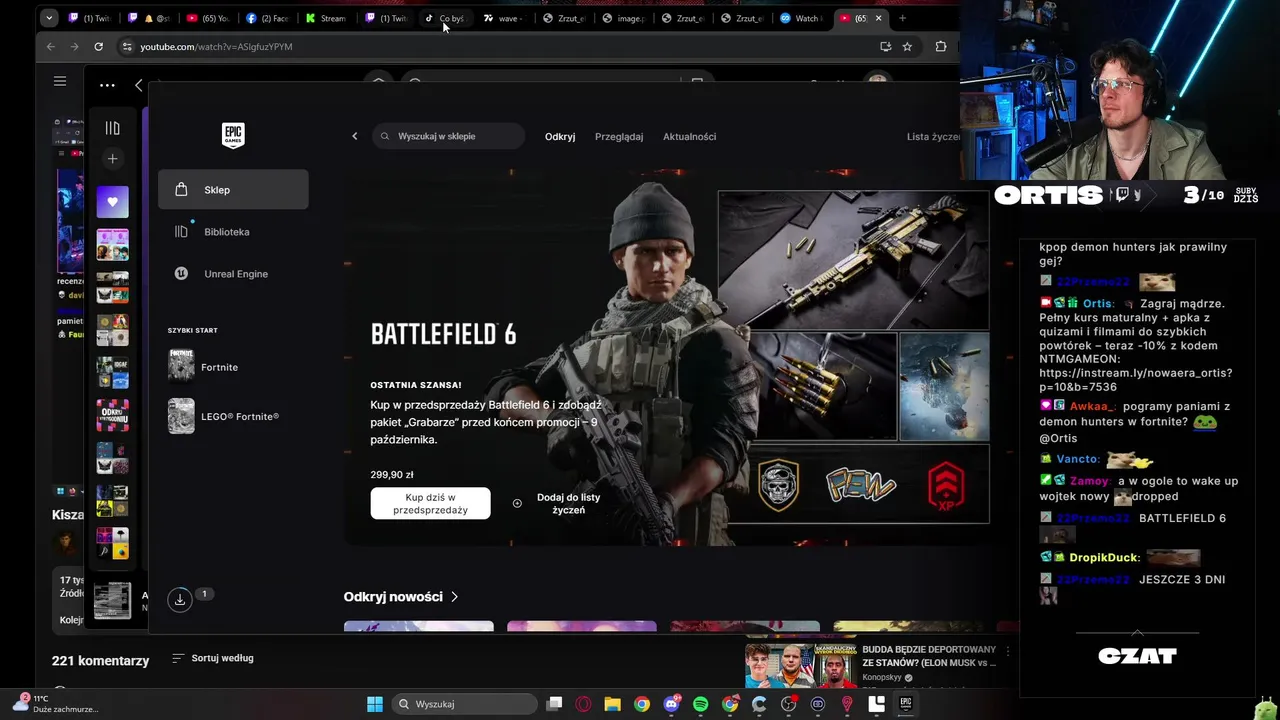
Task: Click the skull emblem reward image
Action: 778,486
